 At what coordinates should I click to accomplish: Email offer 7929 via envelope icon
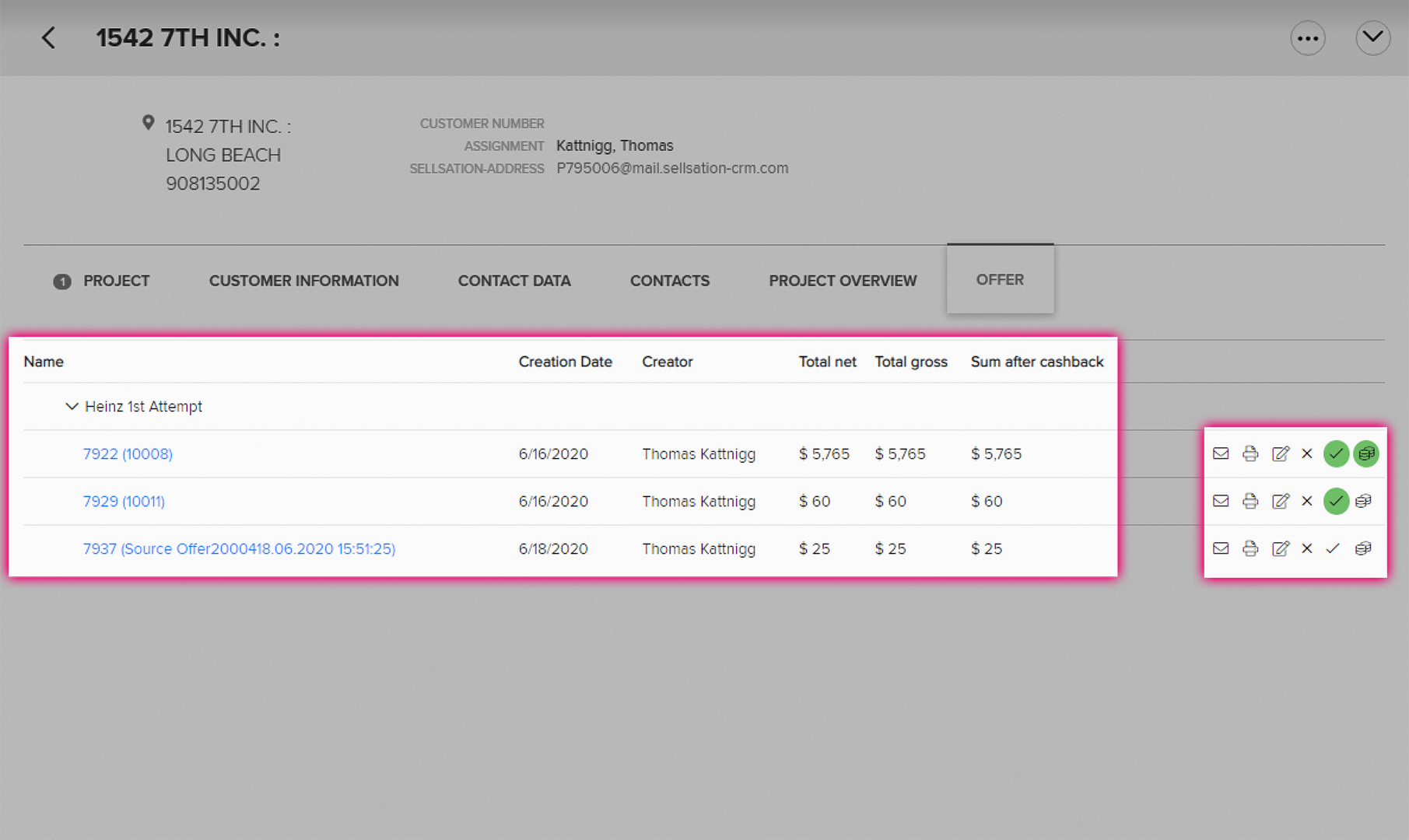pyautogui.click(x=1221, y=501)
